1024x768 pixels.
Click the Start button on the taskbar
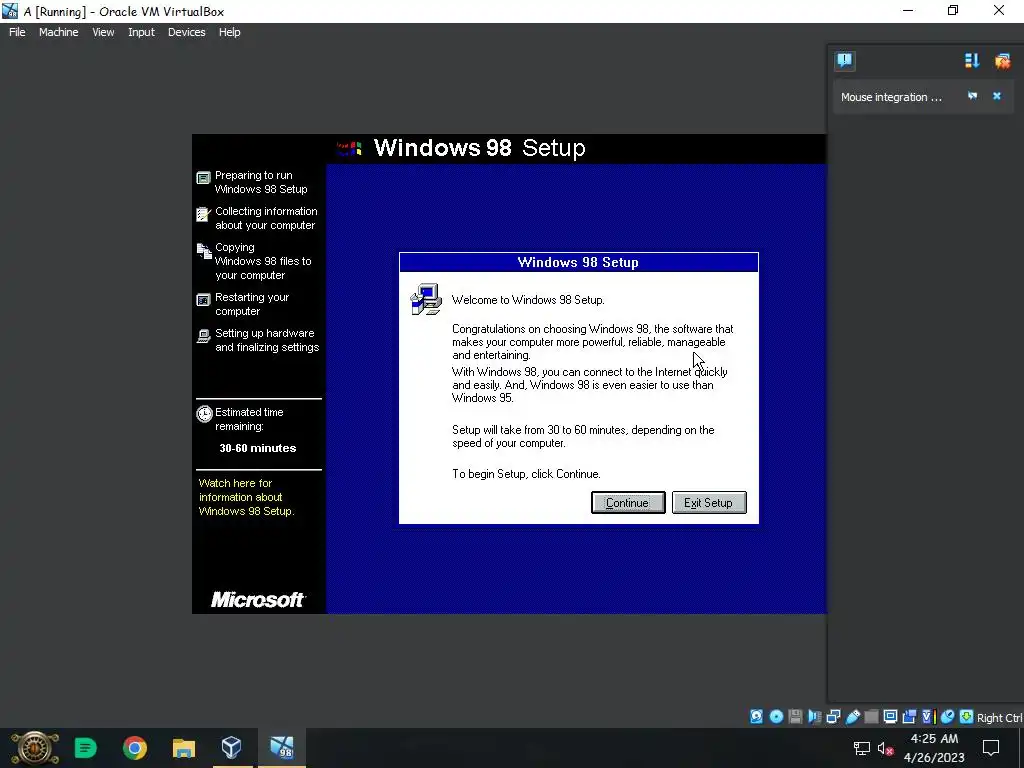(35, 748)
